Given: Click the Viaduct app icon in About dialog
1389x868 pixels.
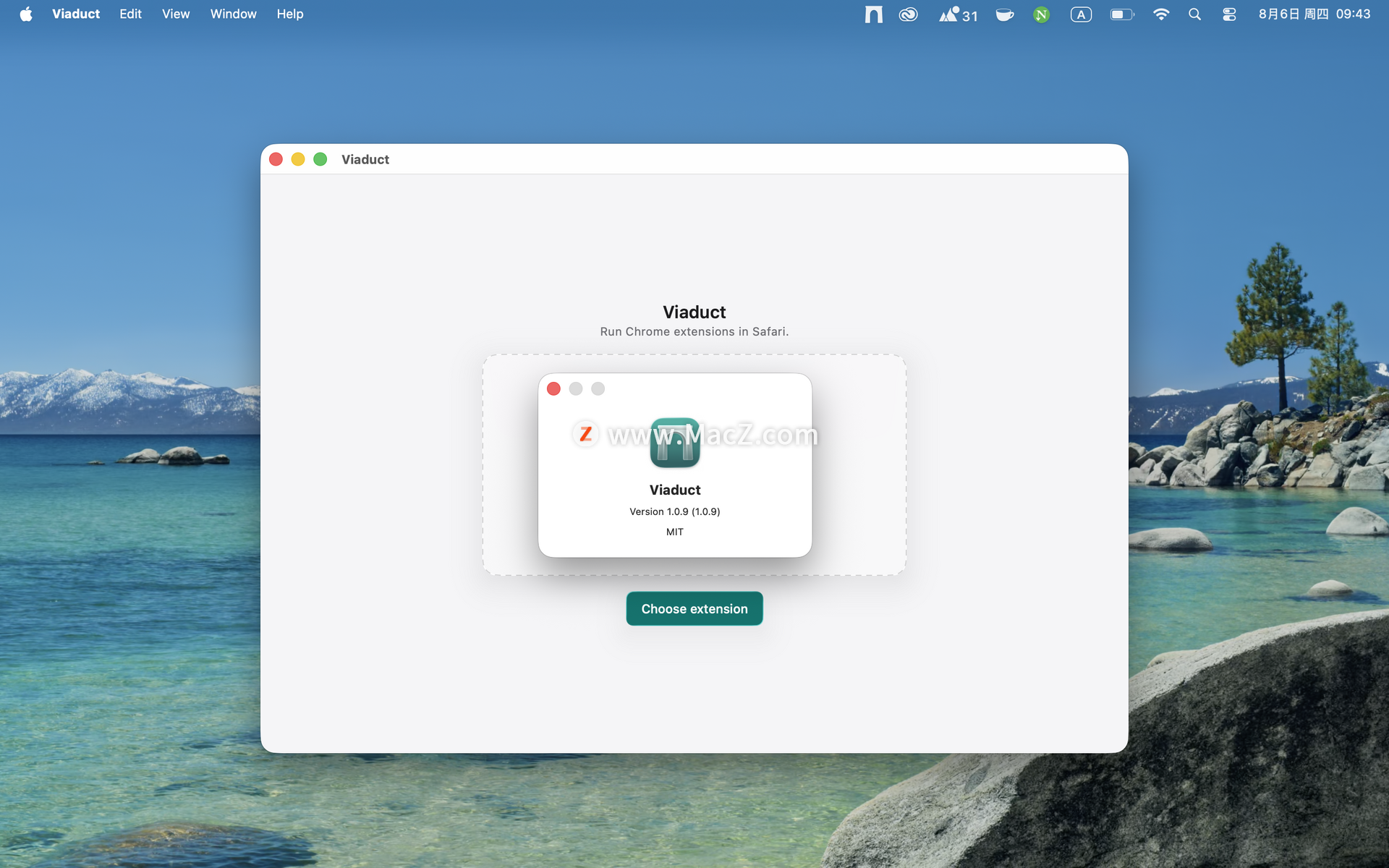Looking at the screenshot, I should [x=675, y=443].
